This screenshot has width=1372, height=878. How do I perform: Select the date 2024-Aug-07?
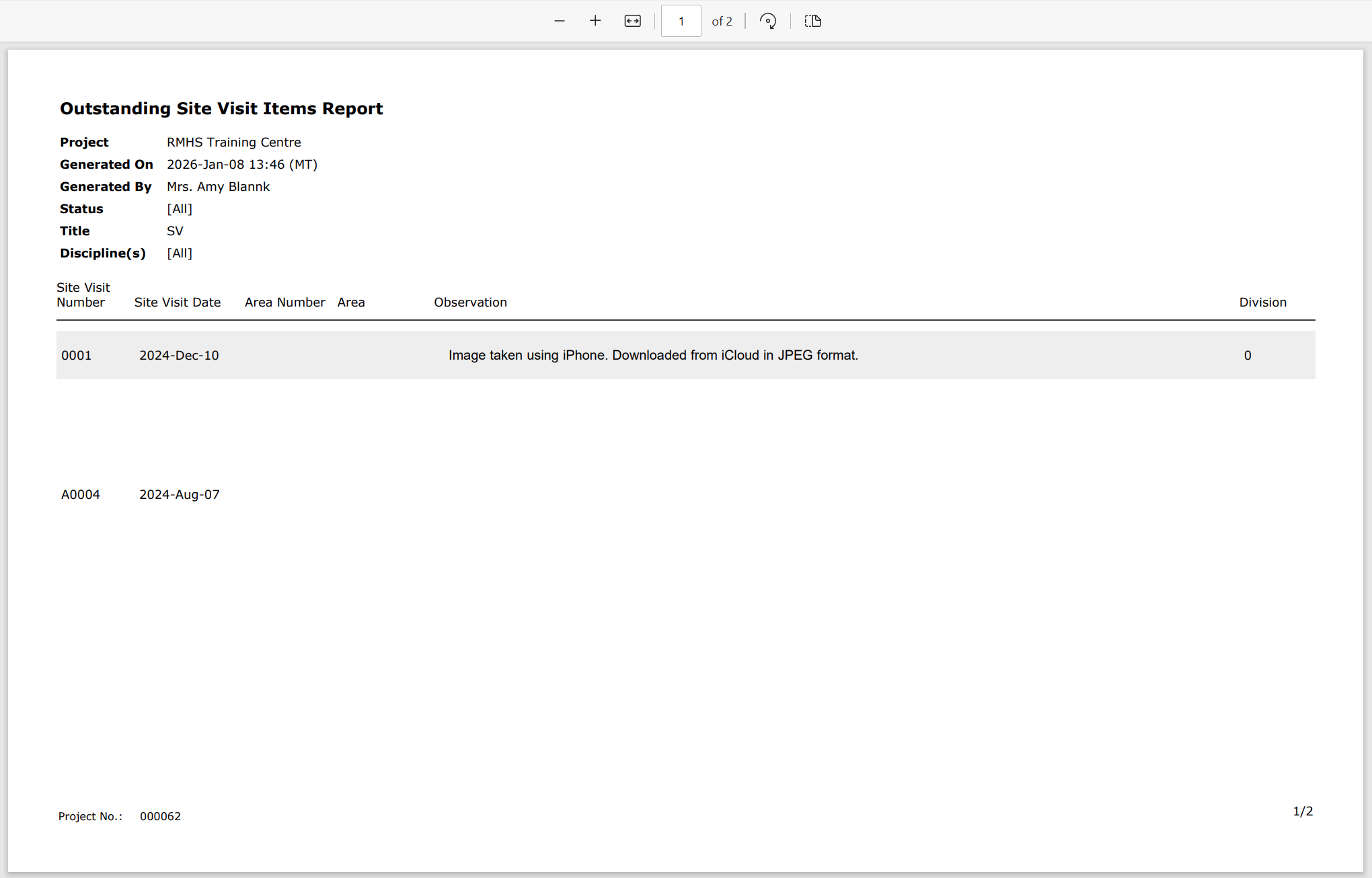coord(180,494)
